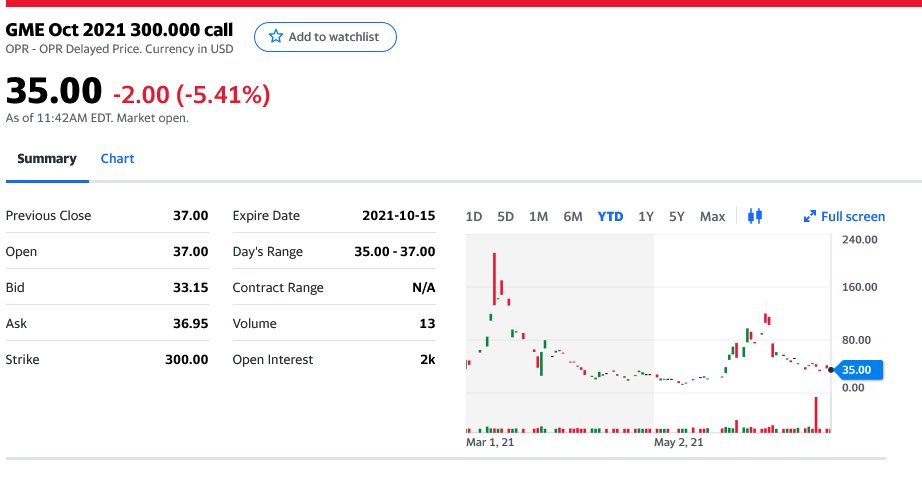The width and height of the screenshot is (922, 486).
Task: Click the Volume label
Action: pos(254,323)
